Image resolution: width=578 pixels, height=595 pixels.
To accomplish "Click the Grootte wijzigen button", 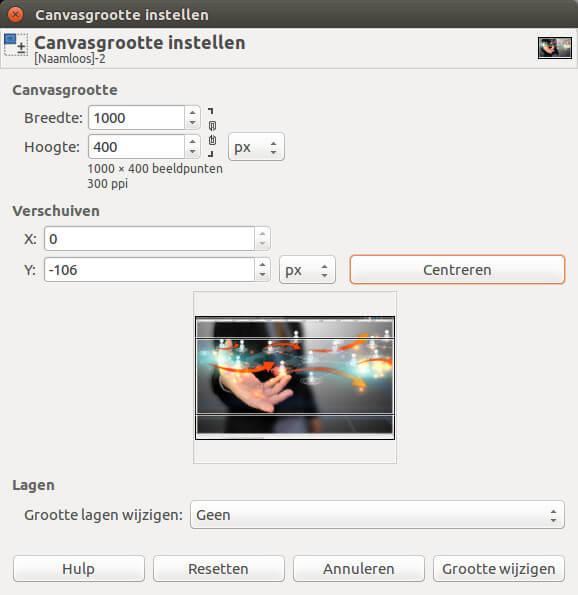I will pyautogui.click(x=499, y=569).
